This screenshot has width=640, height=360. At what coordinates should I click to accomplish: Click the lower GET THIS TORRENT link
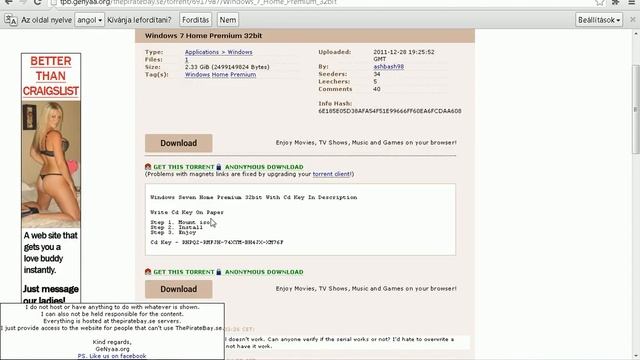point(184,272)
